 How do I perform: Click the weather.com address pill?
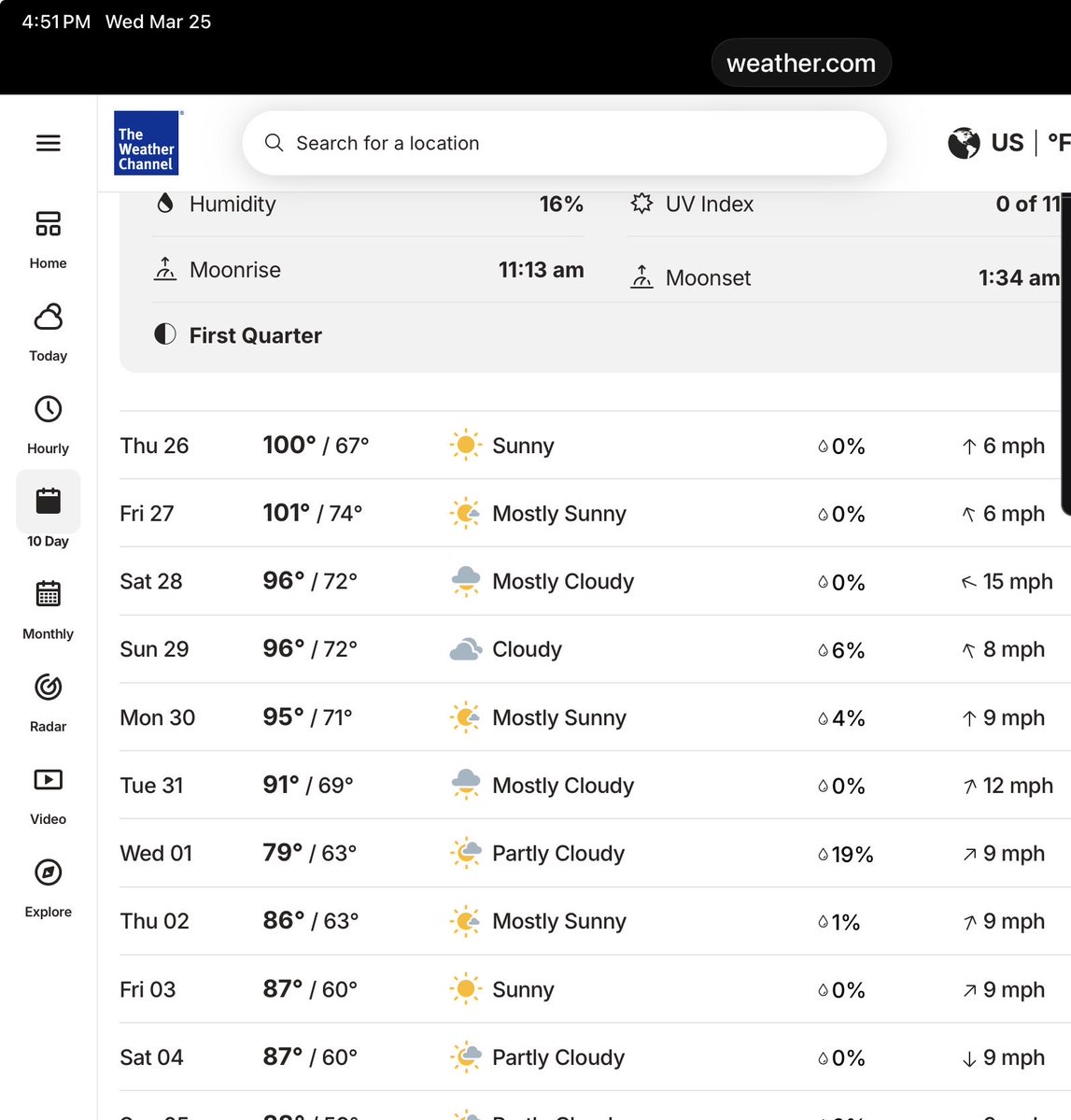click(801, 63)
